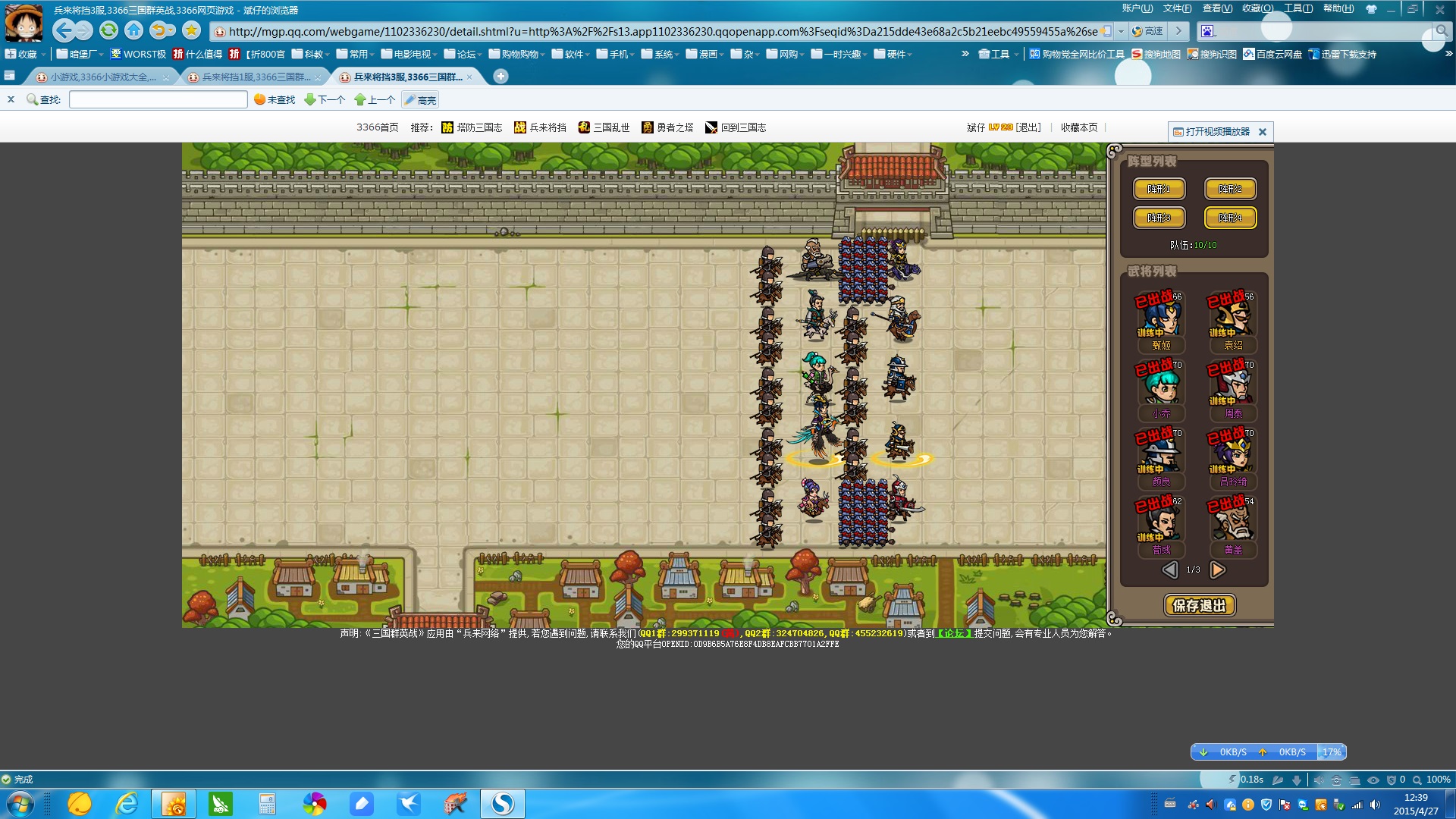Image resolution: width=1456 pixels, height=819 pixels.
Task: Choose formation 阵形2
Action: tap(1230, 189)
